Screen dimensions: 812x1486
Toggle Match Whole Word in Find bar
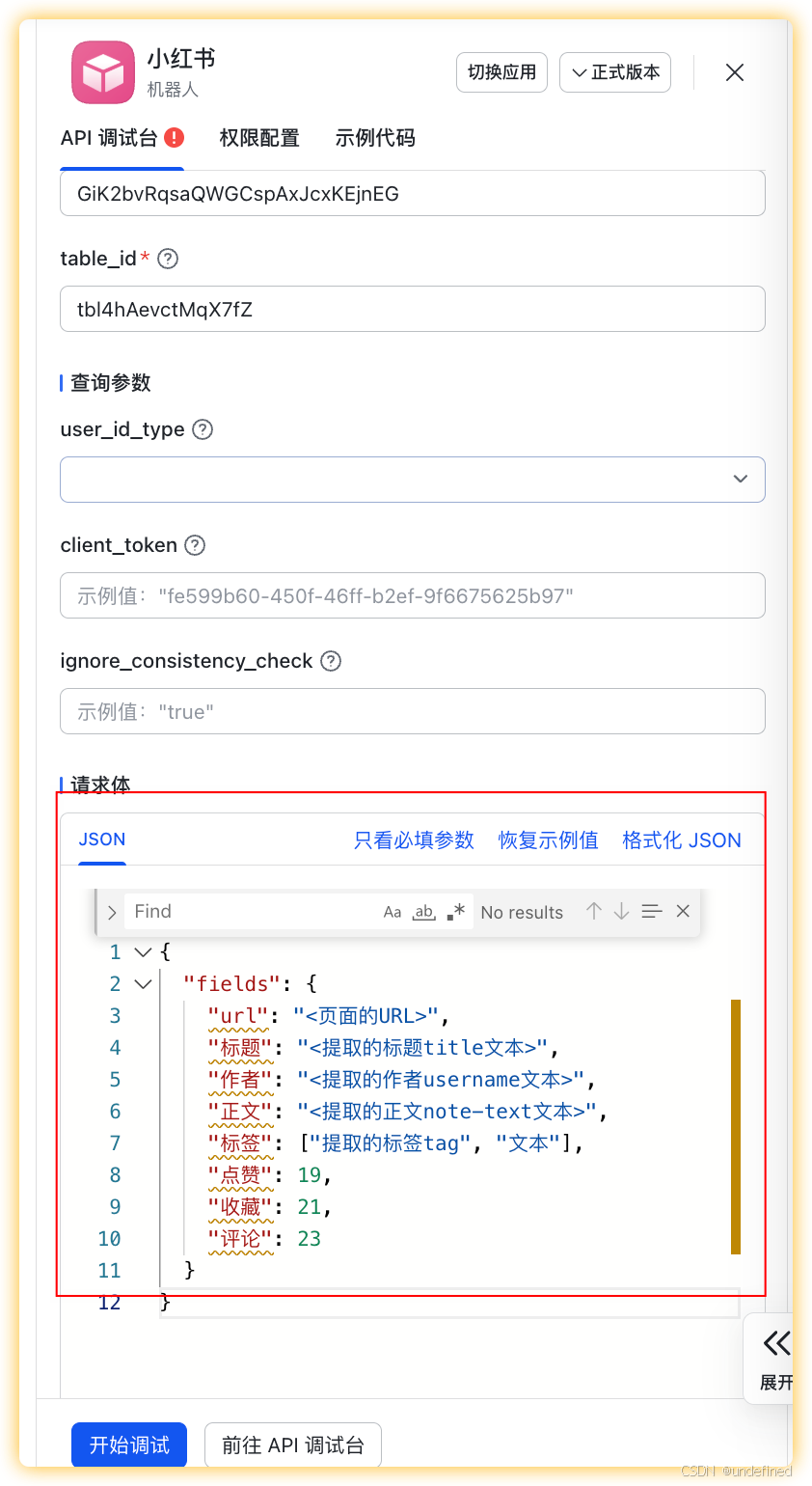(x=424, y=912)
